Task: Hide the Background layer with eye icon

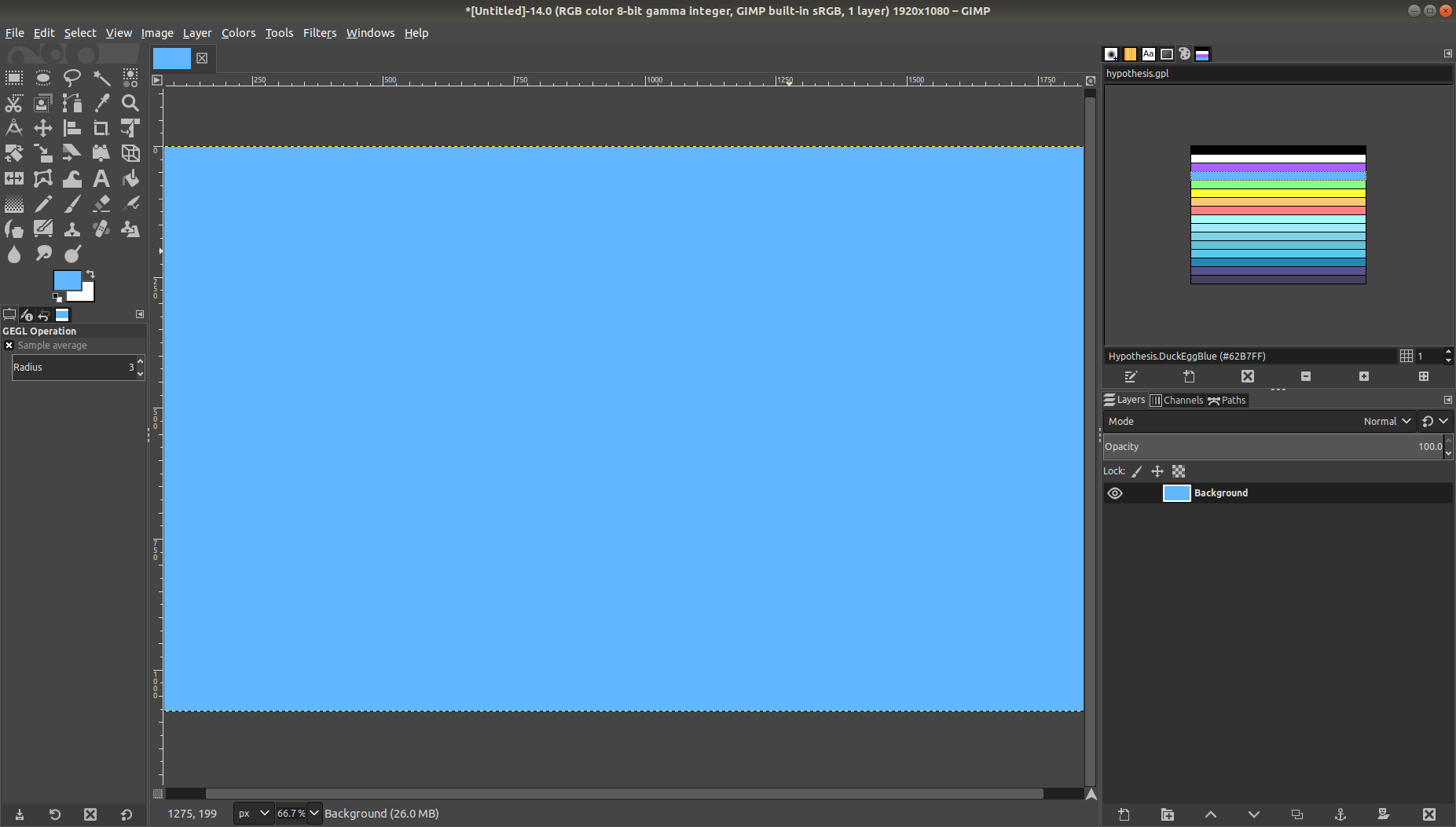Action: 1114,493
